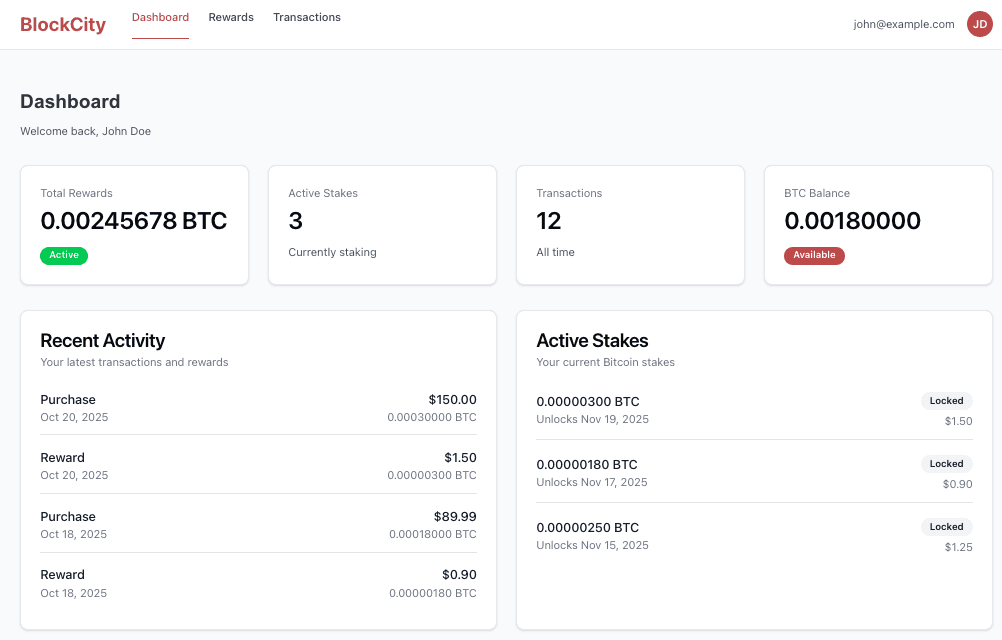This screenshot has width=1002, height=640.
Task: Click the Transactions count card showing 12
Action: tap(630, 224)
